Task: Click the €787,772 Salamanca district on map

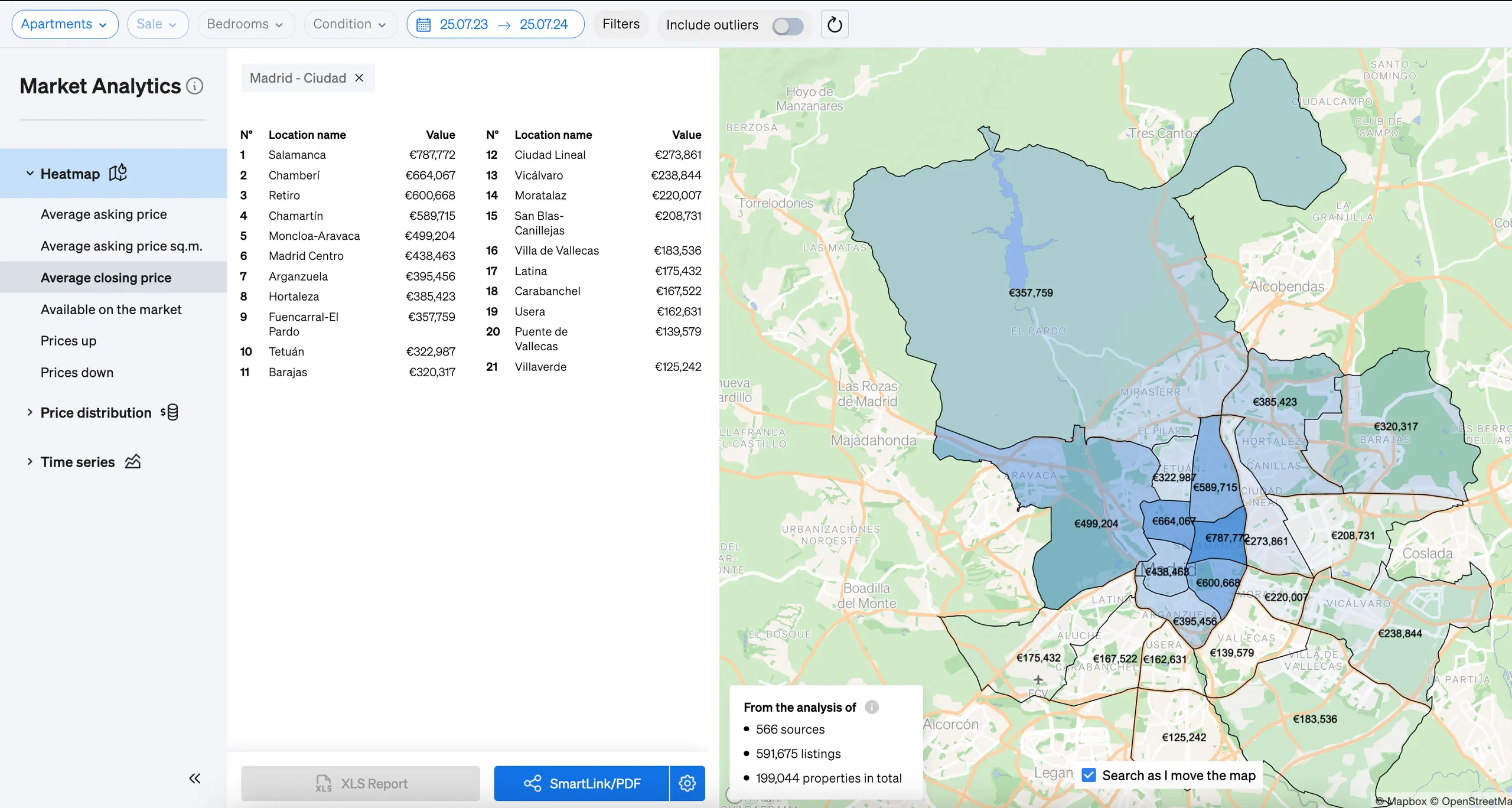Action: 1226,537
